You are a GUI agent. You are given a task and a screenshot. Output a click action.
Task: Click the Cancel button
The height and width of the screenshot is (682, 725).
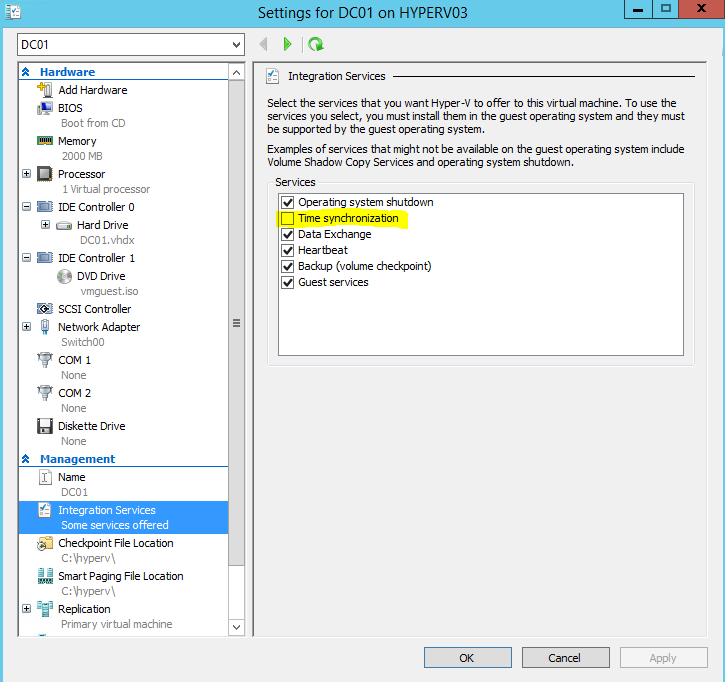pos(565,658)
